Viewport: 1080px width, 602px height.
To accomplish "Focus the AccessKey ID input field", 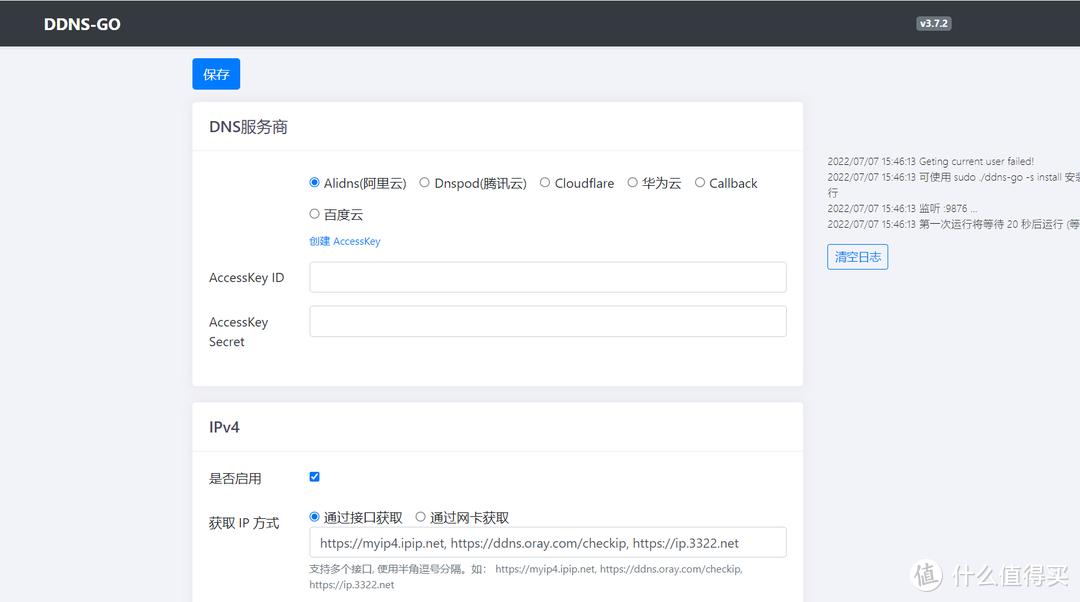I will click(547, 277).
